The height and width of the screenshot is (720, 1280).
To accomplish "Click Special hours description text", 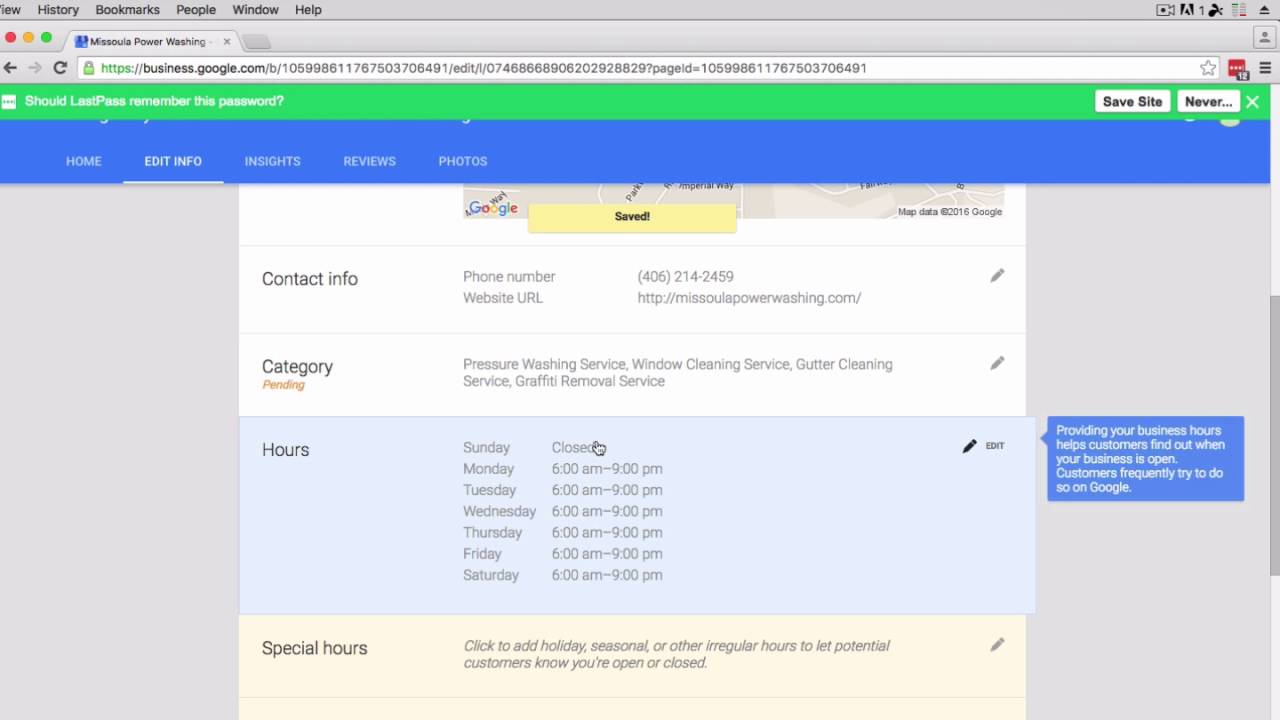I will [676, 654].
